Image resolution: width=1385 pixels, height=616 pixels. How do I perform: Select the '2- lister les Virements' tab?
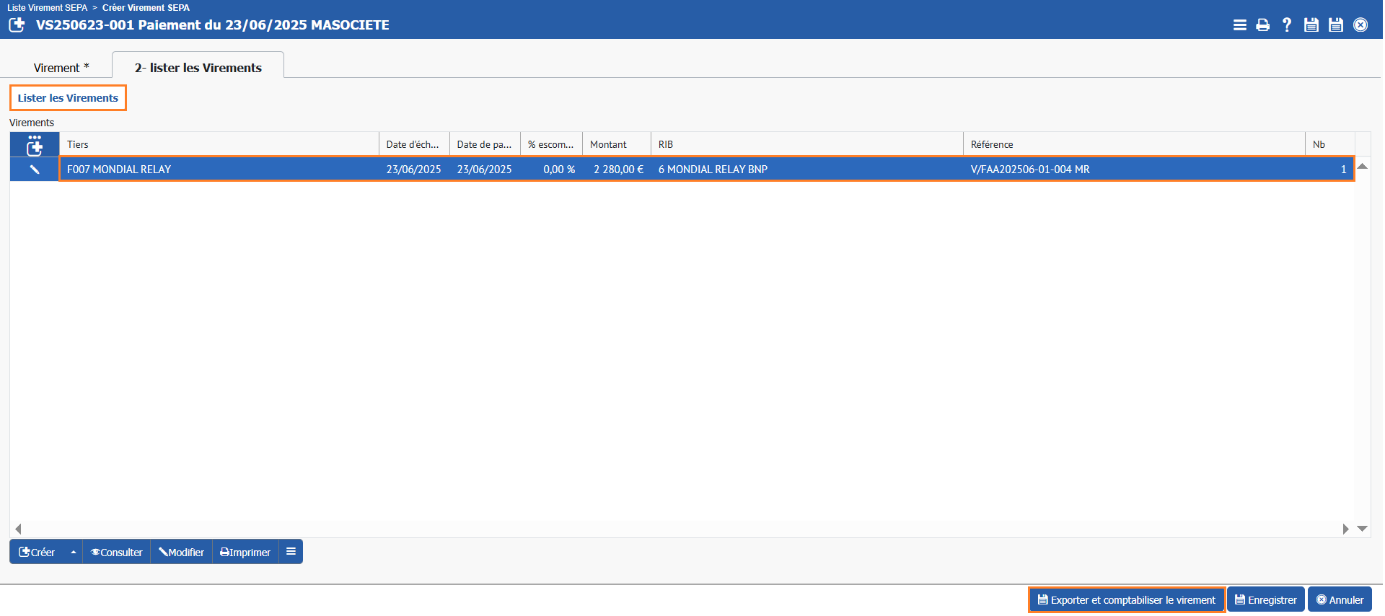point(198,67)
